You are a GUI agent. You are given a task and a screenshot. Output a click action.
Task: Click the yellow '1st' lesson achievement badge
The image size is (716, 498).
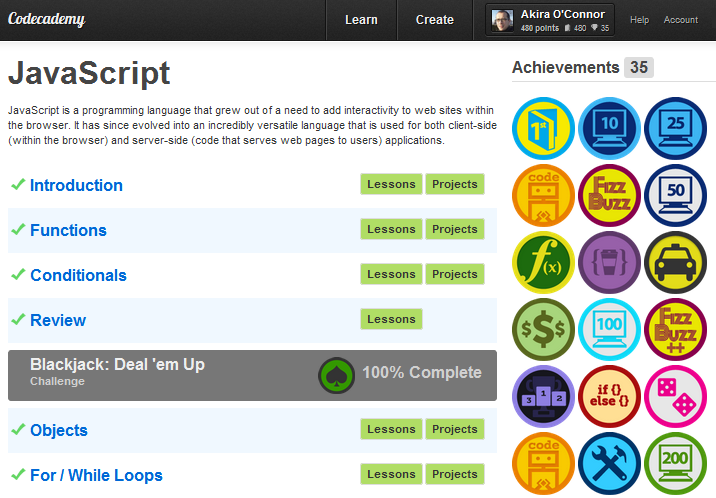point(543,128)
